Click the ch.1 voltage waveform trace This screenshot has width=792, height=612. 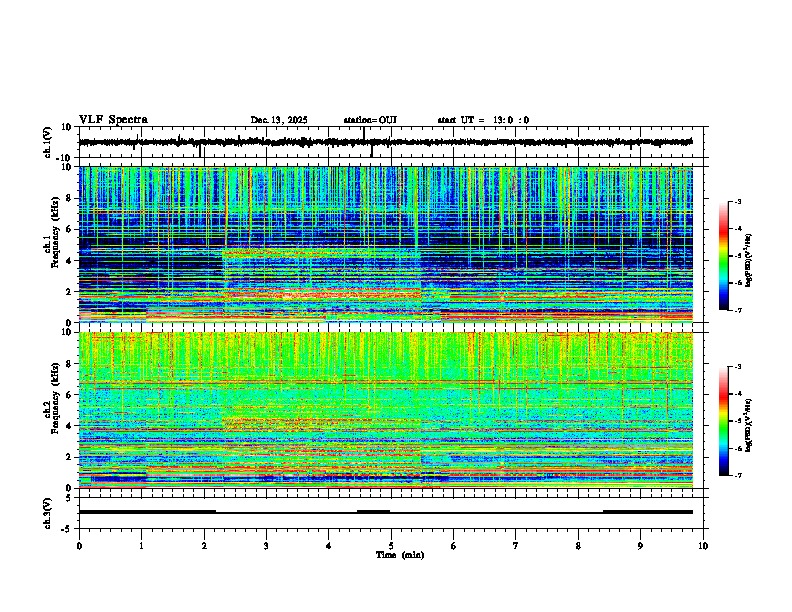pos(385,142)
